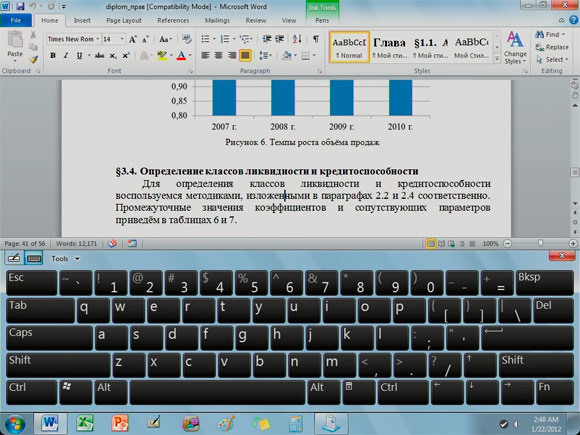Click zoom out minus button

click(x=508, y=243)
